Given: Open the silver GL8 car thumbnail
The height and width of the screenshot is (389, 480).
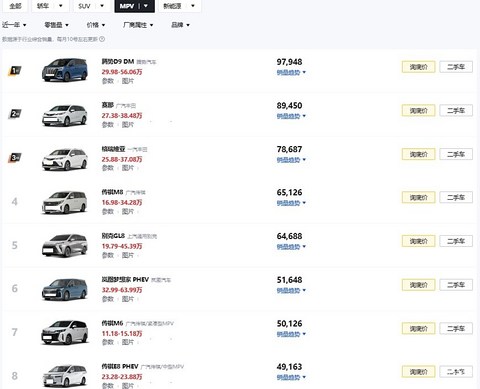Looking at the screenshot, I should (65, 245).
